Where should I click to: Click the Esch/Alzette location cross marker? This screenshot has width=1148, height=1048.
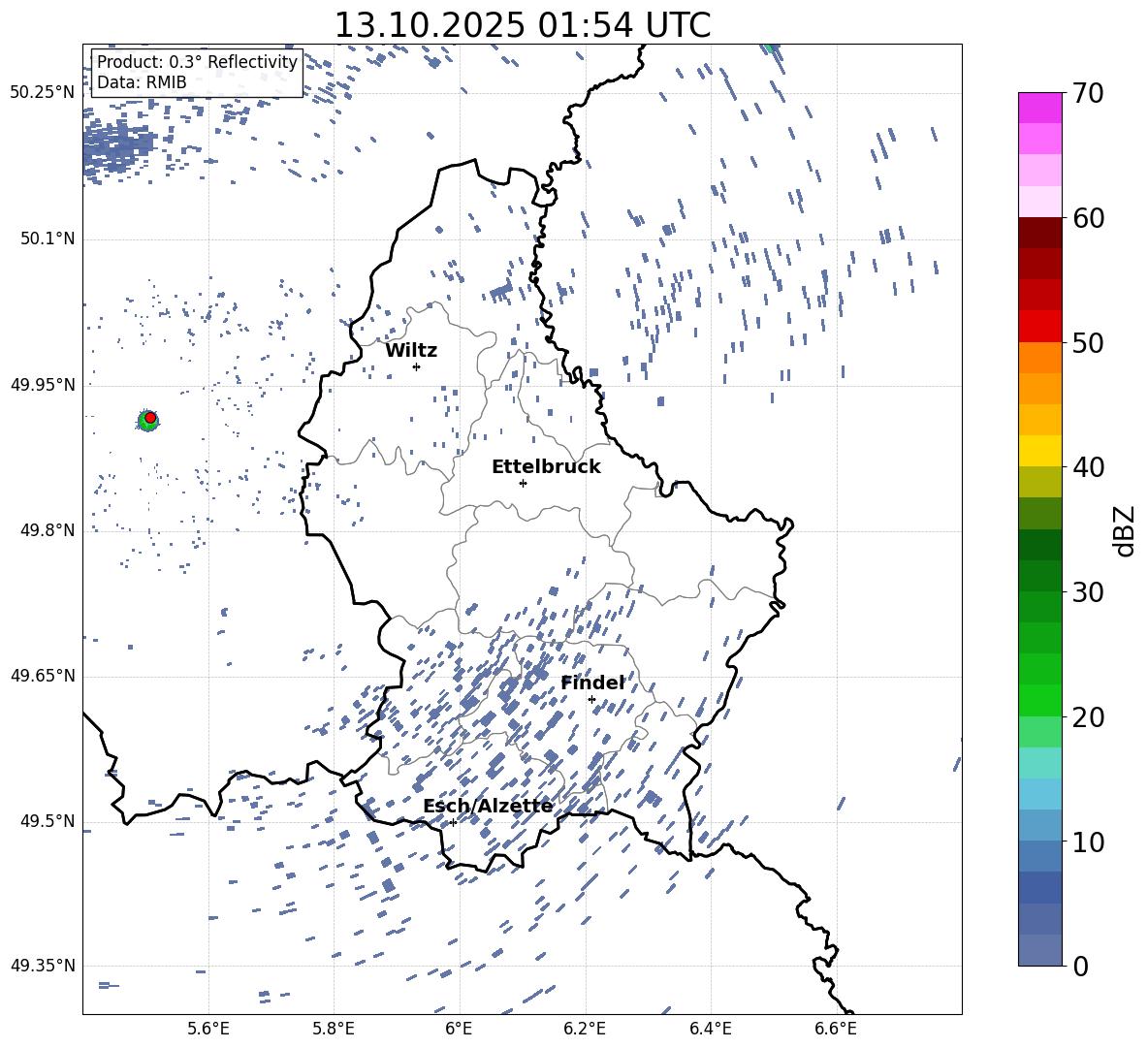click(453, 822)
